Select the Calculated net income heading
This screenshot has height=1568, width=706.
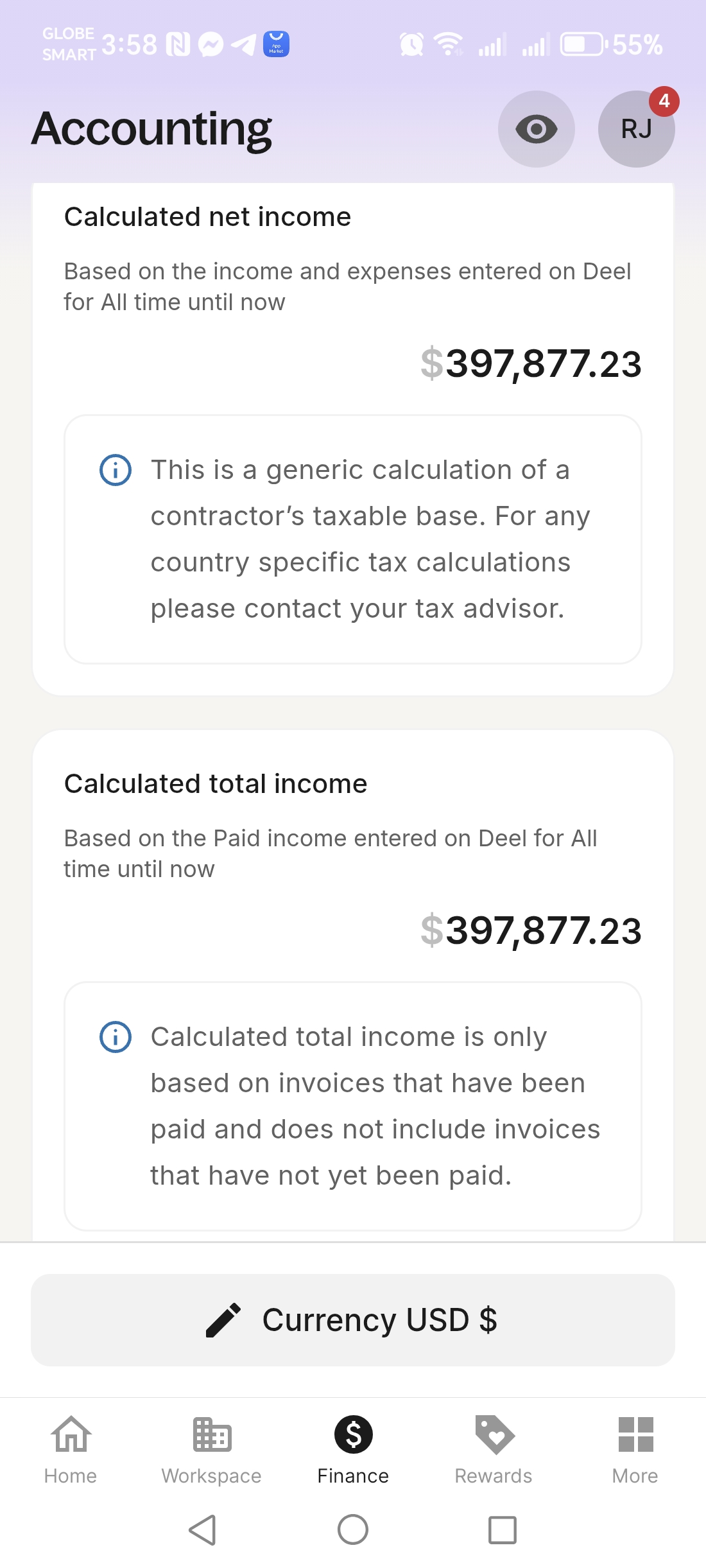point(207,217)
